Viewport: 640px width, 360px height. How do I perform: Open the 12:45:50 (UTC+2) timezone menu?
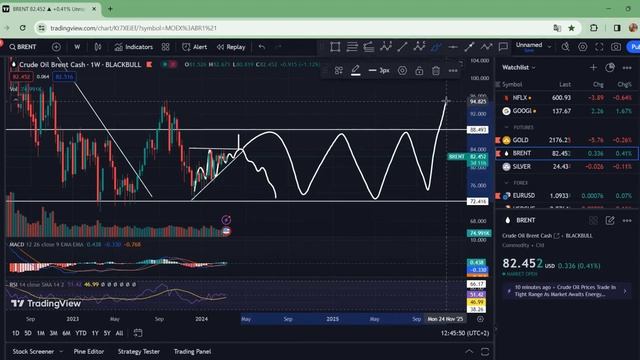click(x=464, y=333)
